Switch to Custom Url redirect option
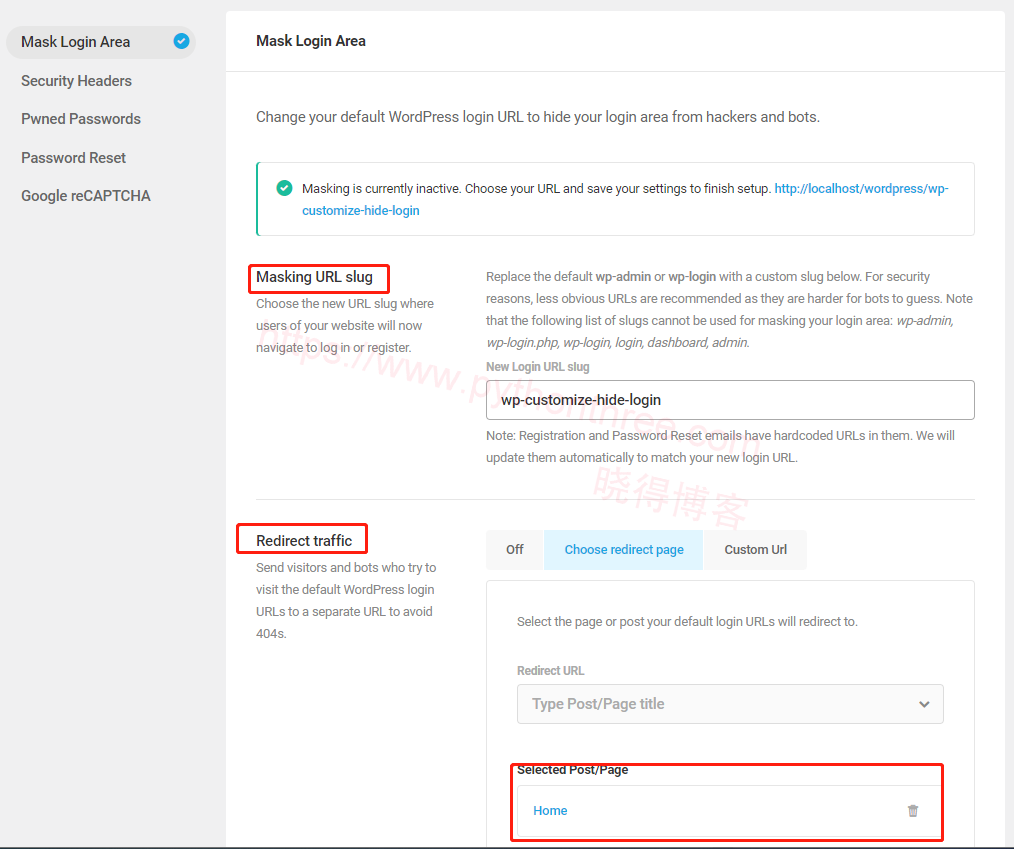This screenshot has width=1014, height=849. click(755, 550)
